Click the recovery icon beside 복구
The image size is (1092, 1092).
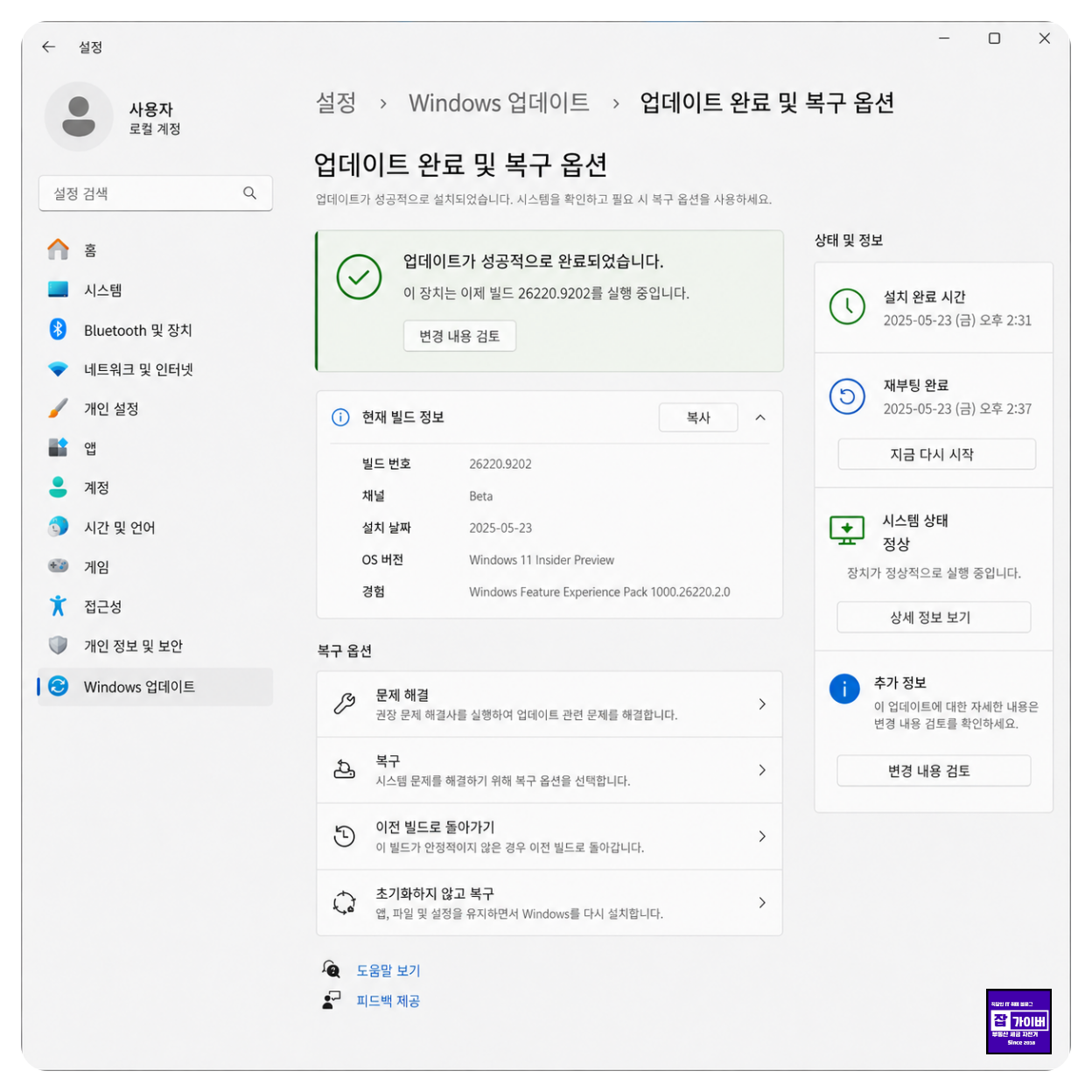tap(345, 770)
